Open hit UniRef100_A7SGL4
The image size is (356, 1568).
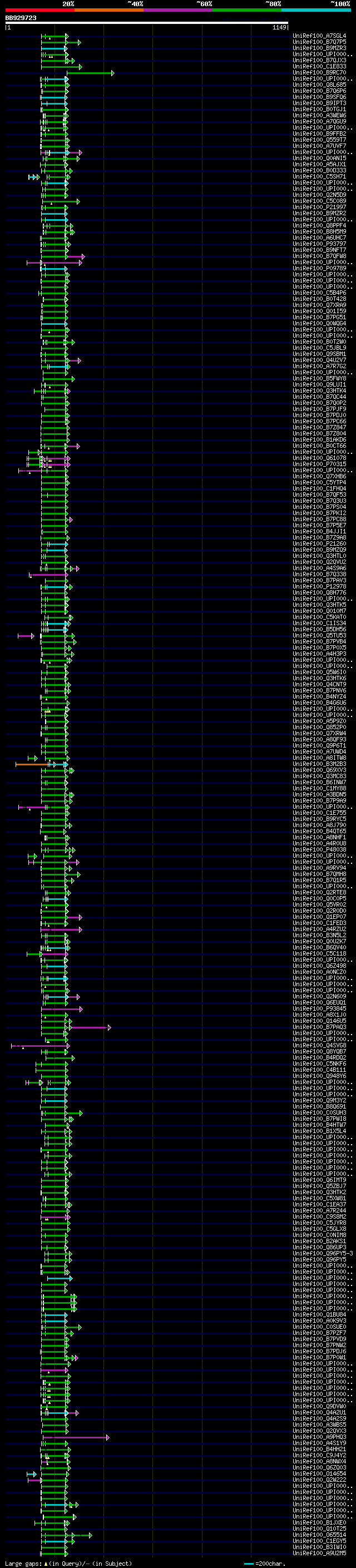[x=319, y=36]
